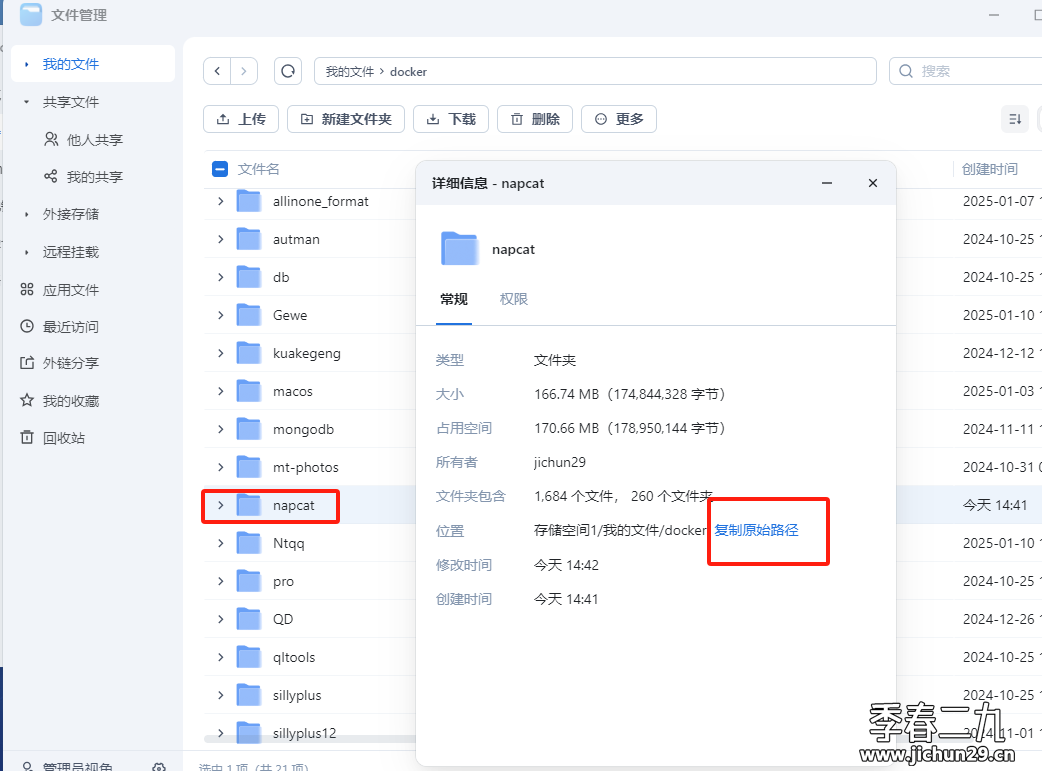
Task: Click the 最近访问 clock icon
Action: coord(27,326)
